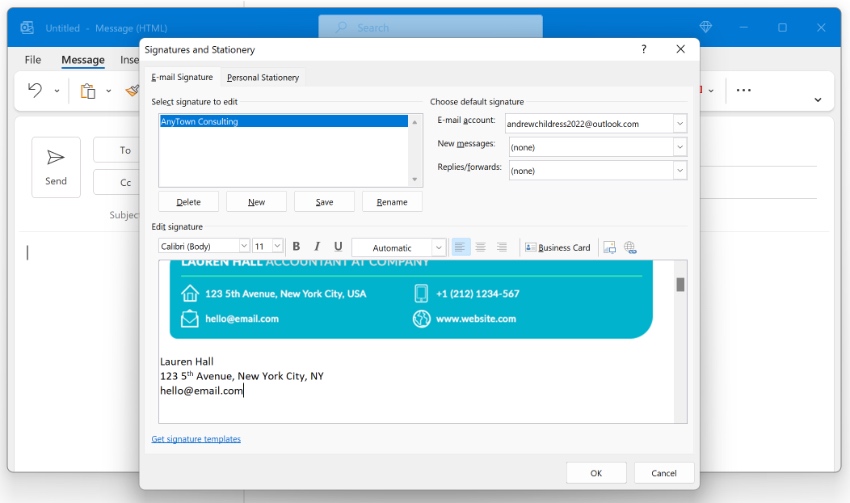The image size is (850, 503).
Task: Click the Format Painter icon in ribbon
Action: [x=133, y=91]
